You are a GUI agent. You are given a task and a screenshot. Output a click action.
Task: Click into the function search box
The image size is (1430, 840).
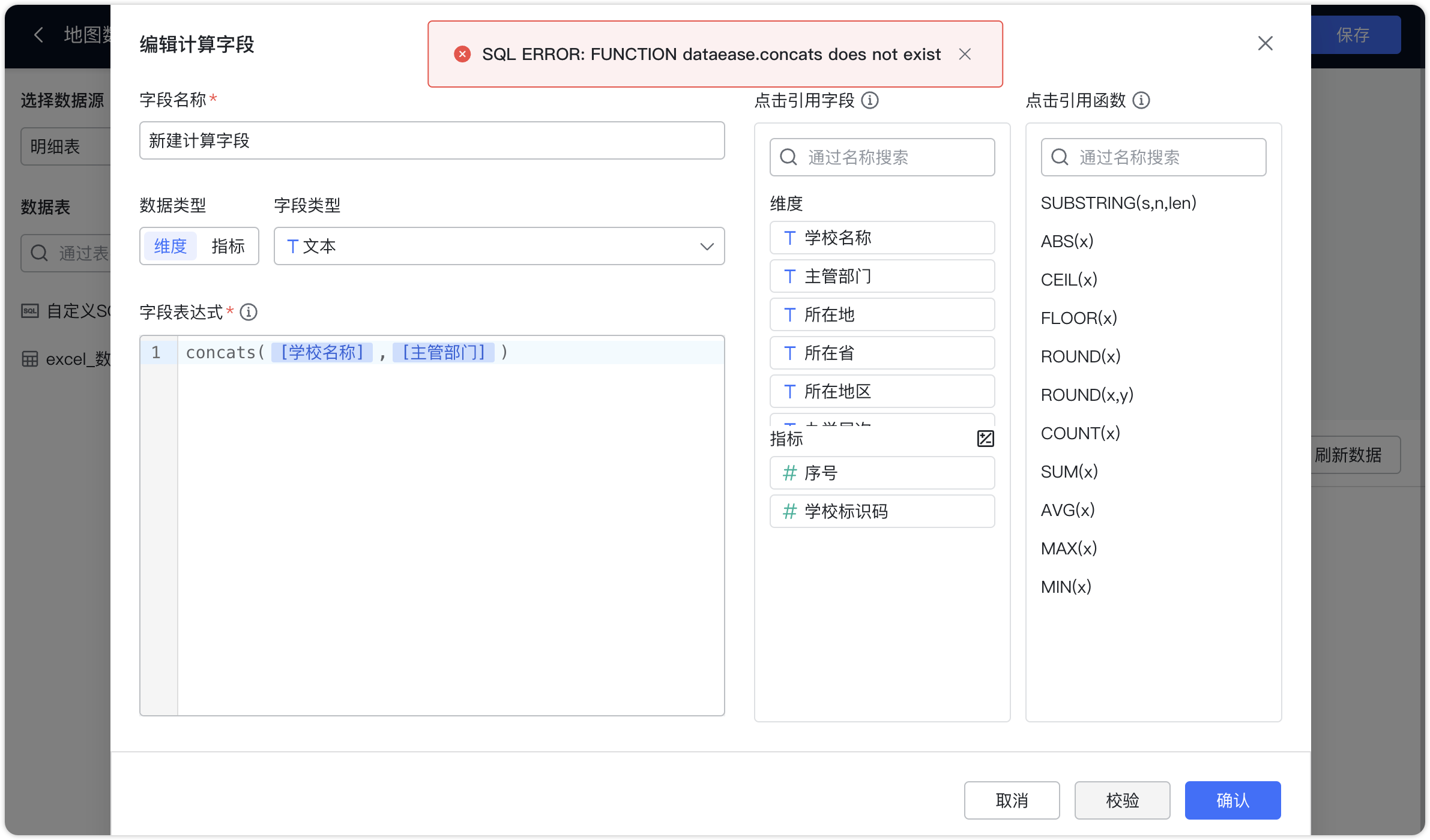(x=1153, y=157)
